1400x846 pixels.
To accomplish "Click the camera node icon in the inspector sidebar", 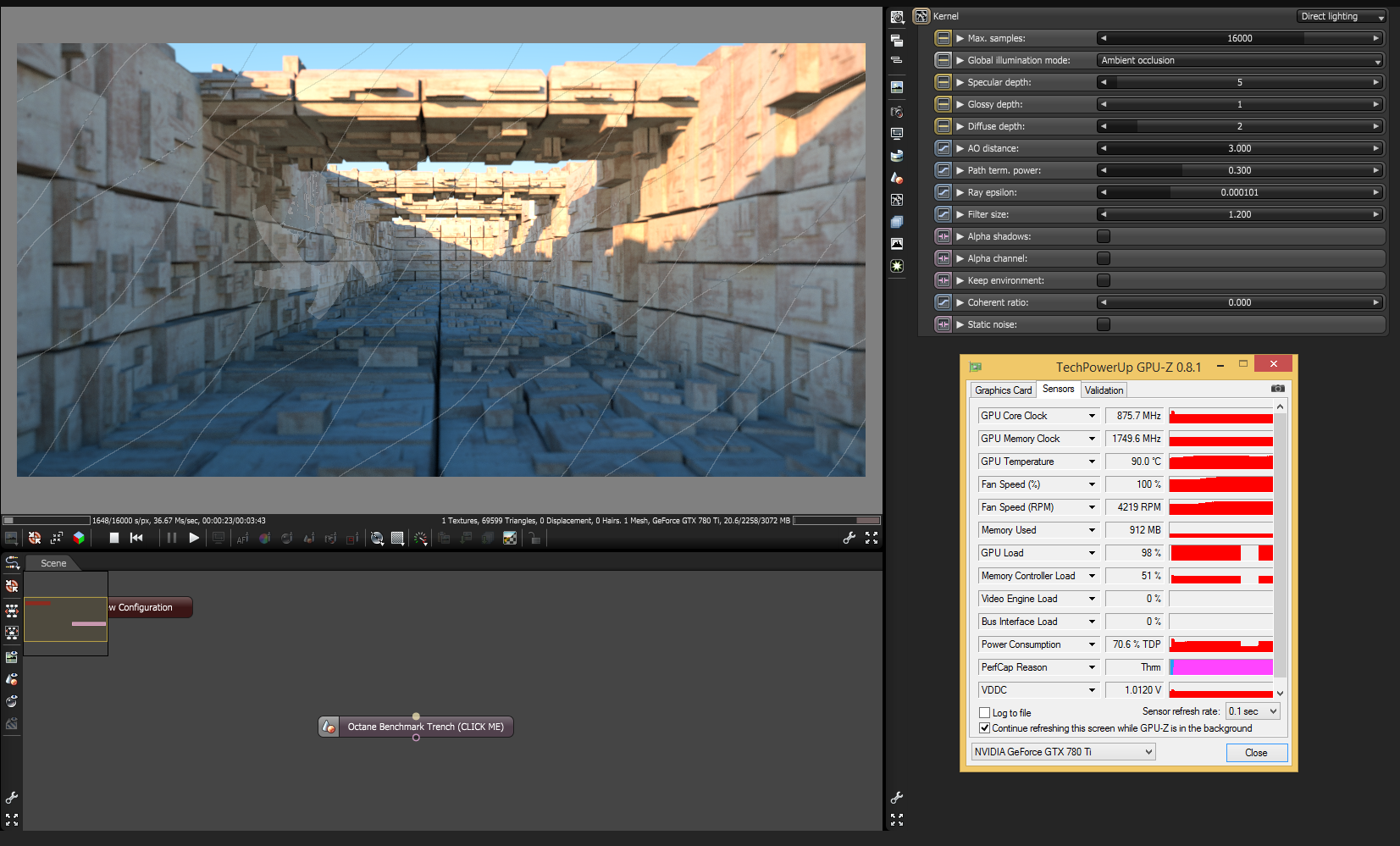I will point(897,112).
